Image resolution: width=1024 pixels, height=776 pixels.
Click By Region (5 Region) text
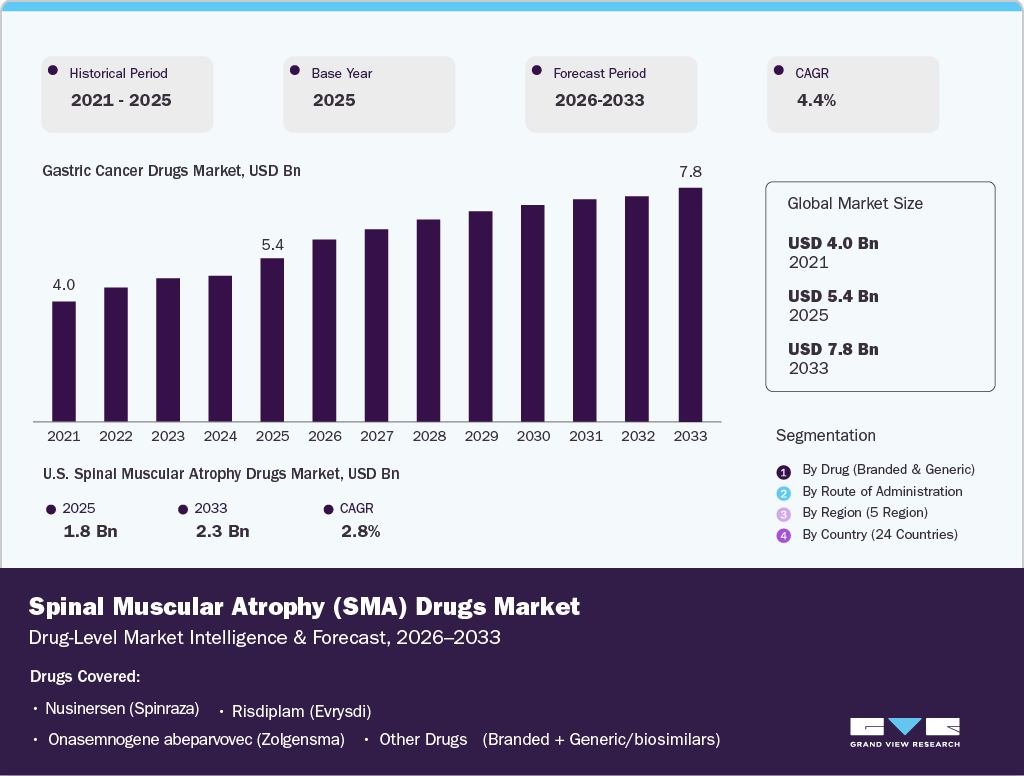click(865, 513)
